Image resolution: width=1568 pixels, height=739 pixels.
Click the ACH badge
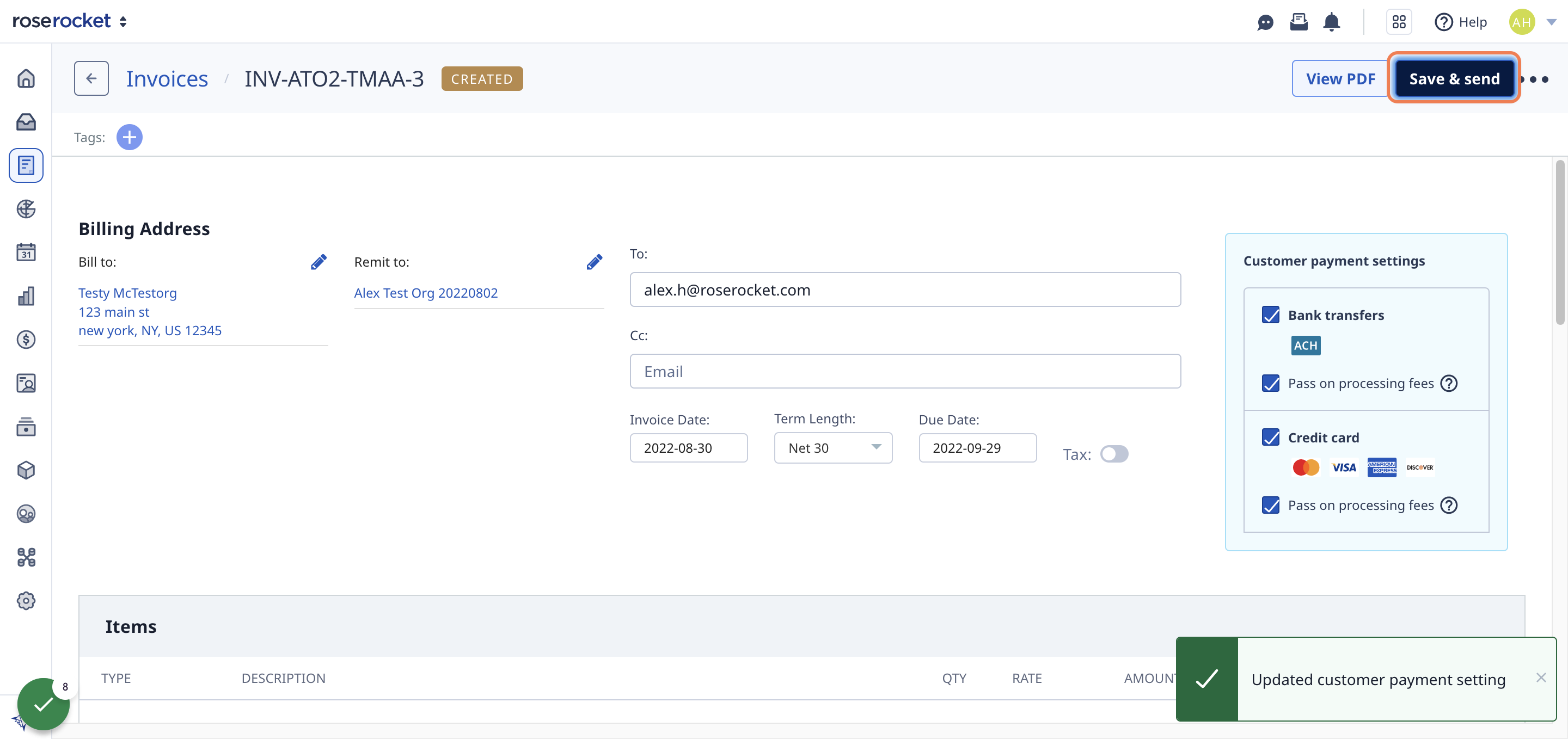[1306, 346]
